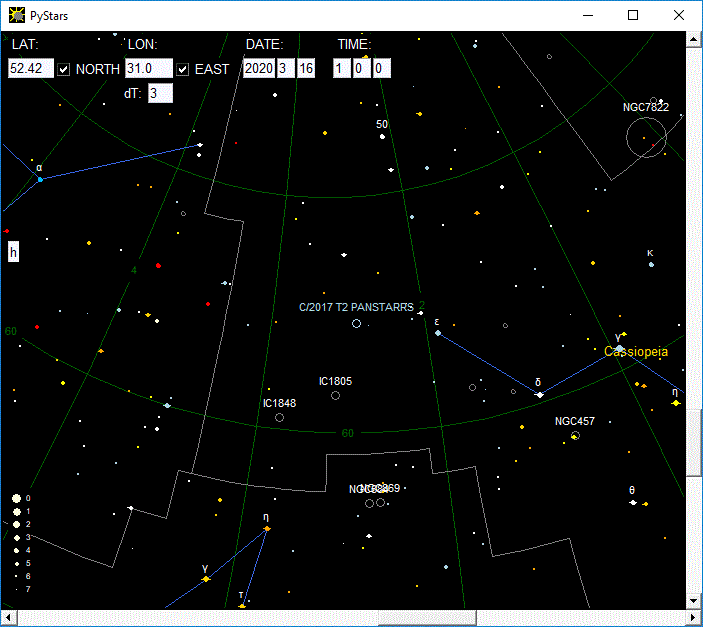
Task: Click the green 60 declination label at bottom
Action: (347, 433)
